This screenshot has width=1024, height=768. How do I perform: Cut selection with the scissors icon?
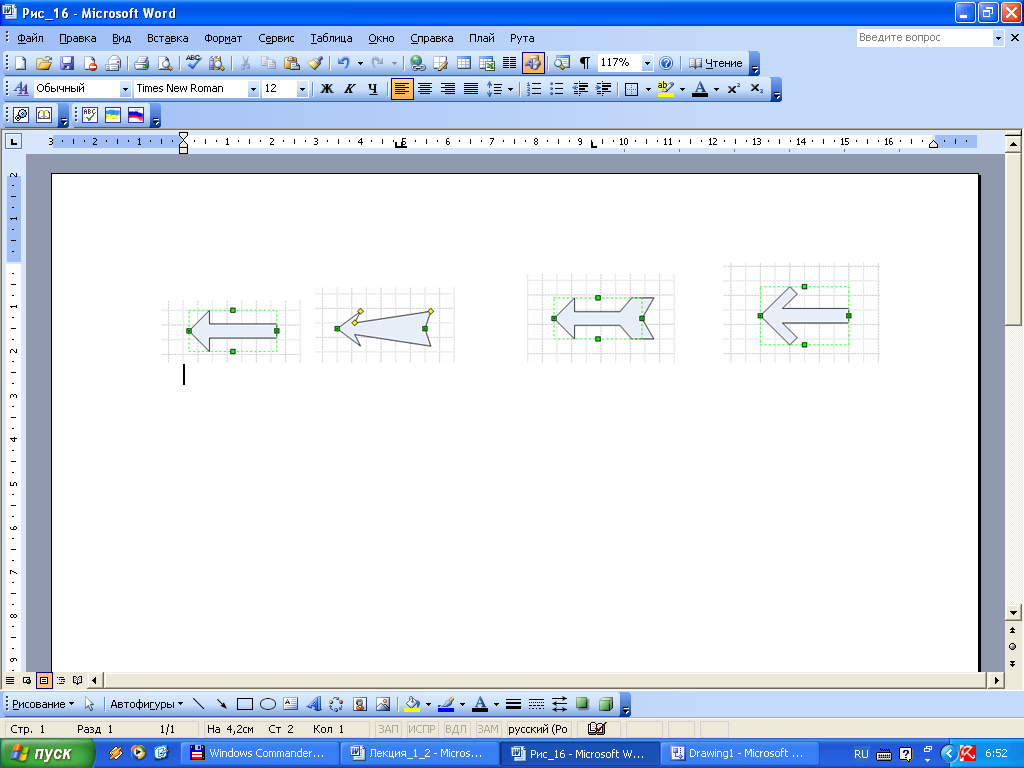tap(246, 63)
